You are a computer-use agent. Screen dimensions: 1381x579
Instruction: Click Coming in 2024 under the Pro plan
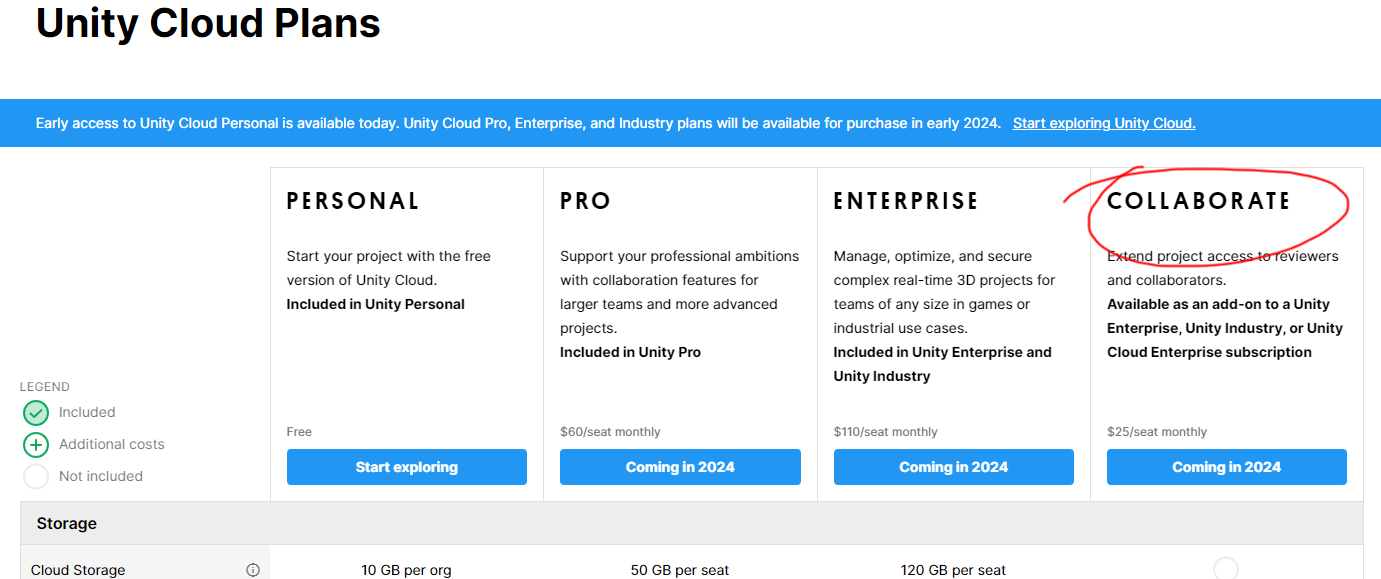click(x=680, y=467)
